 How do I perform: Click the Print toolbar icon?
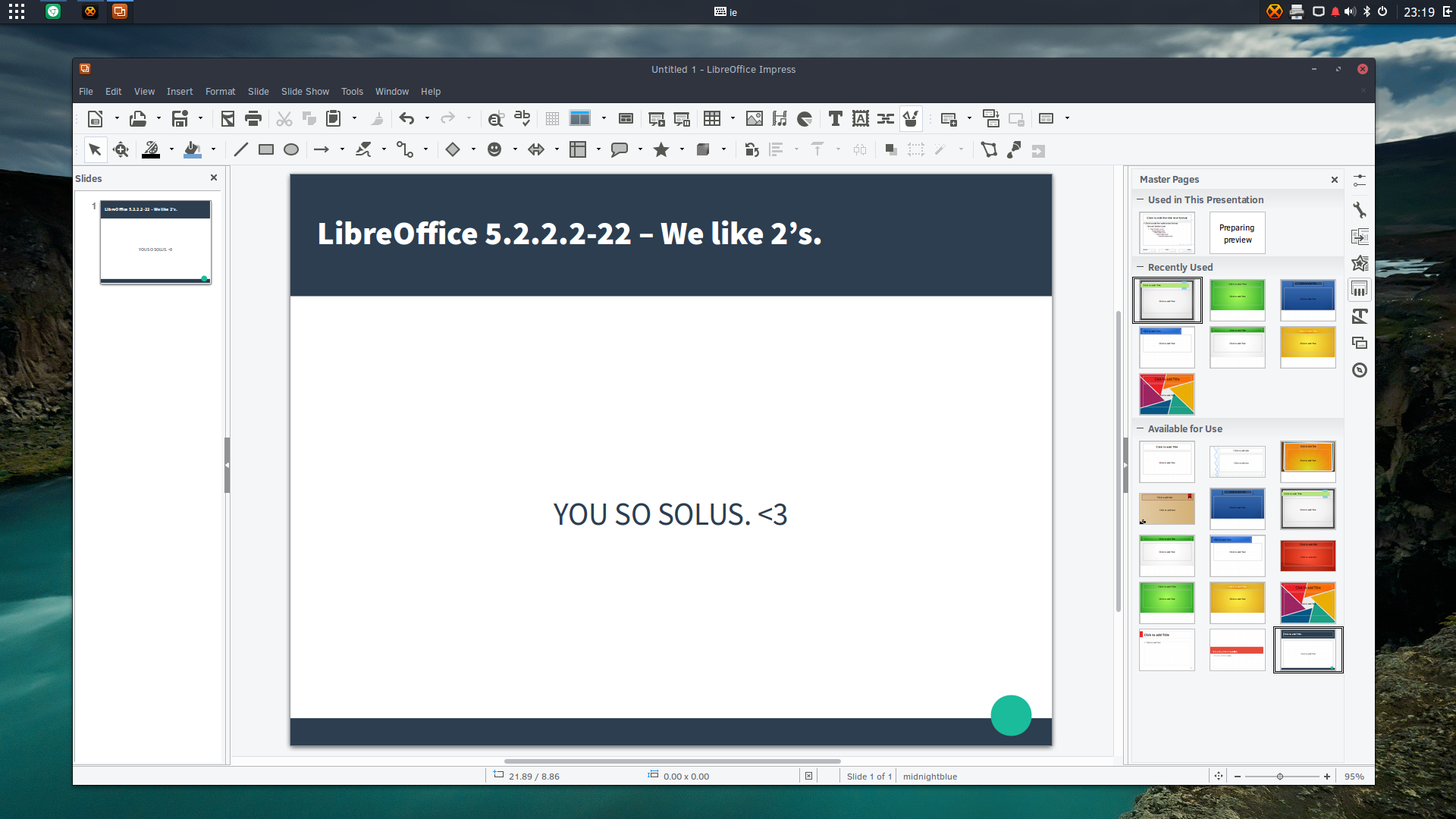pos(253,118)
